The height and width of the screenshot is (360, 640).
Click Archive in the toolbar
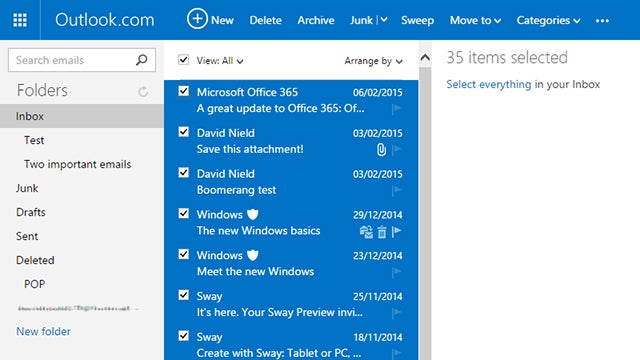316,20
